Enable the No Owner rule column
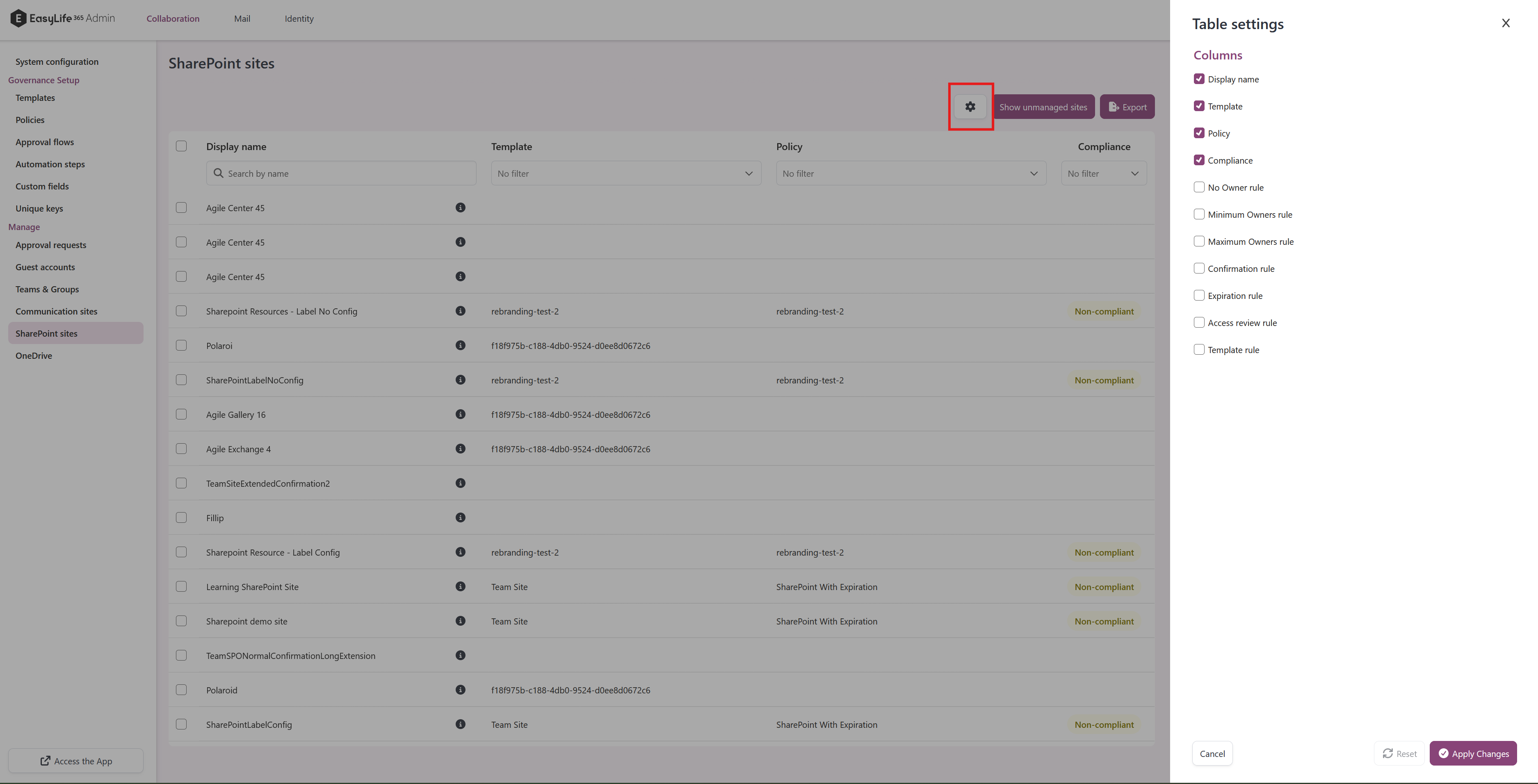The image size is (1538, 784). (x=1198, y=187)
